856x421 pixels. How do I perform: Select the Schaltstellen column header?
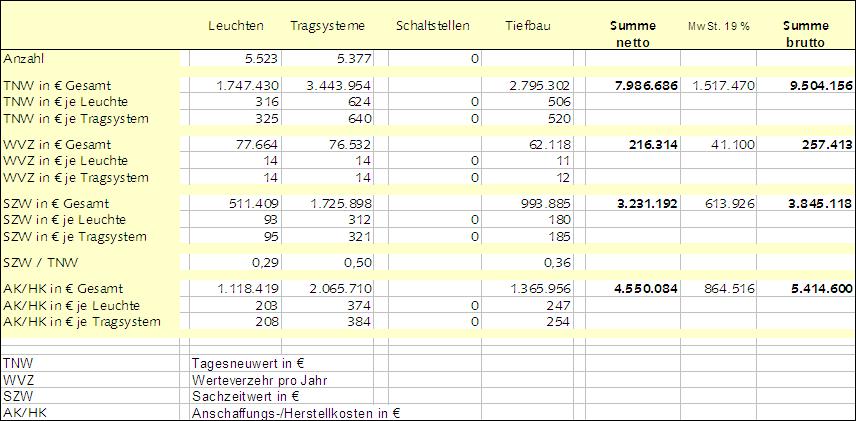point(433,26)
